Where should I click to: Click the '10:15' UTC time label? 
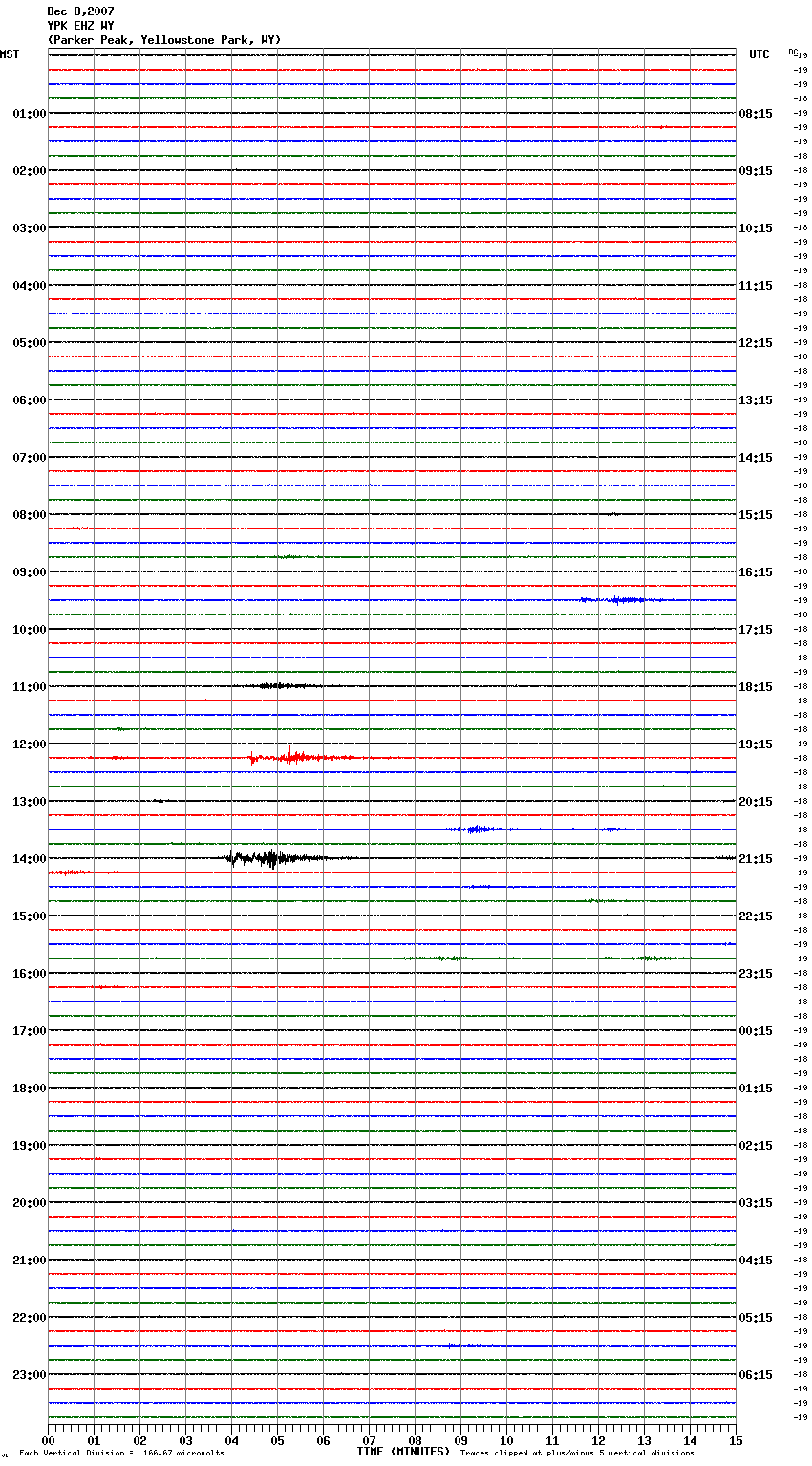(x=756, y=228)
